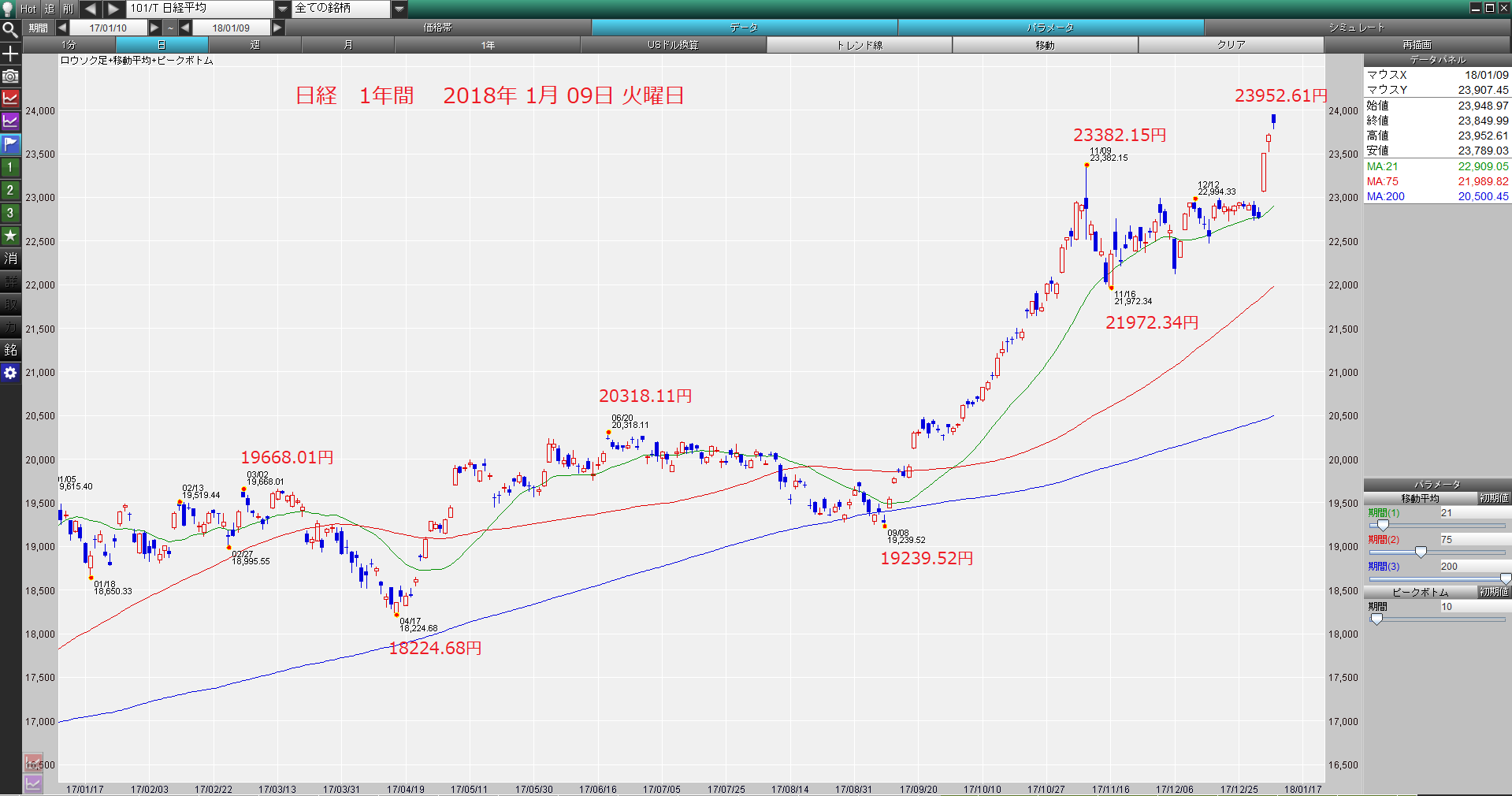Reset ピークボトム with 初期値 button
The height and width of the screenshot is (796, 1512).
1493,592
